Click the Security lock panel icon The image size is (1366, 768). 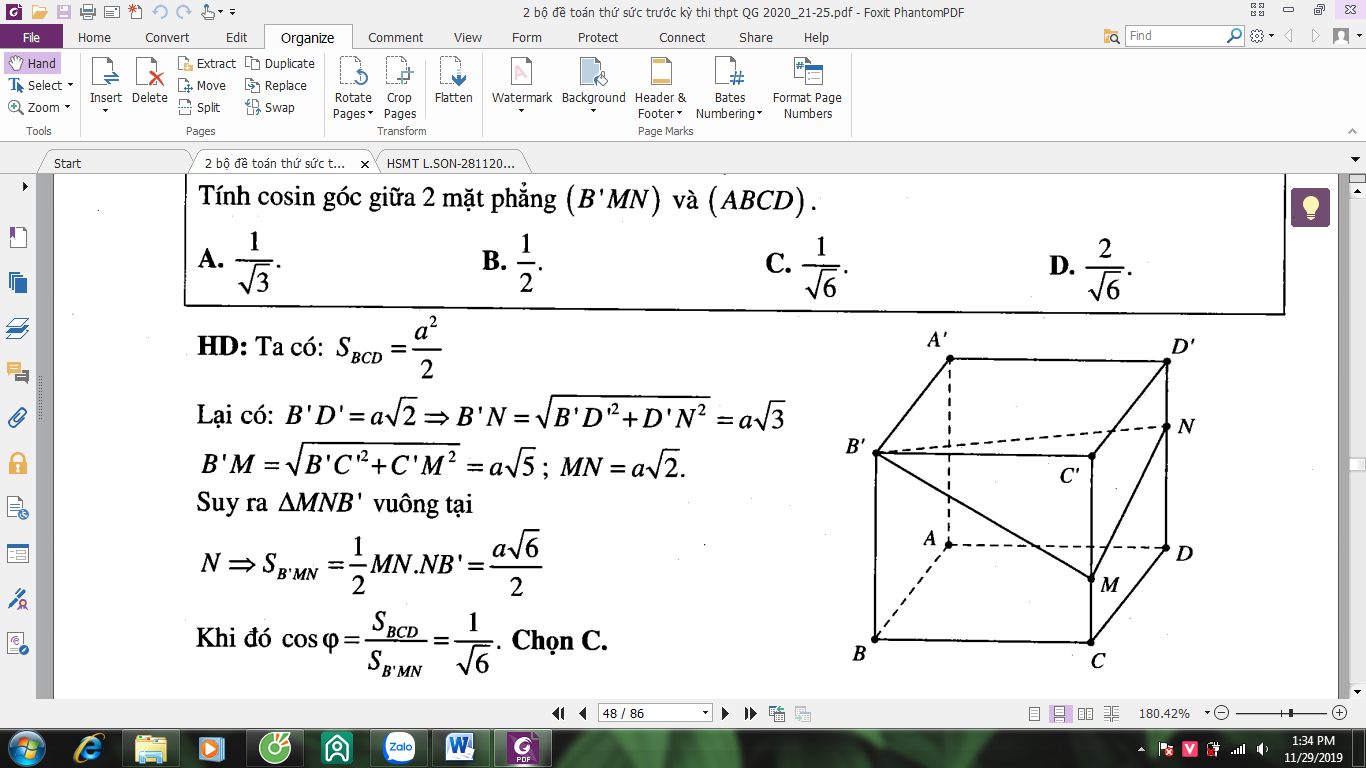[18, 463]
